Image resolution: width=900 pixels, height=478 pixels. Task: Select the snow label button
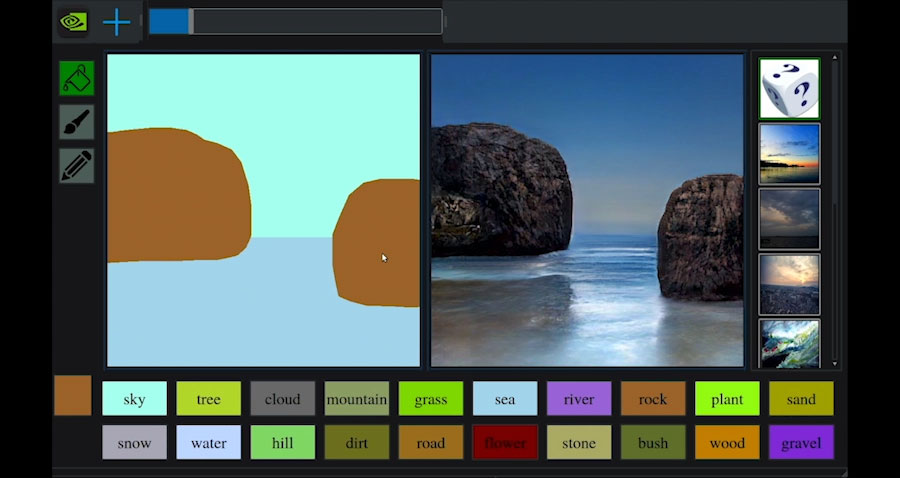pyautogui.click(x=134, y=442)
